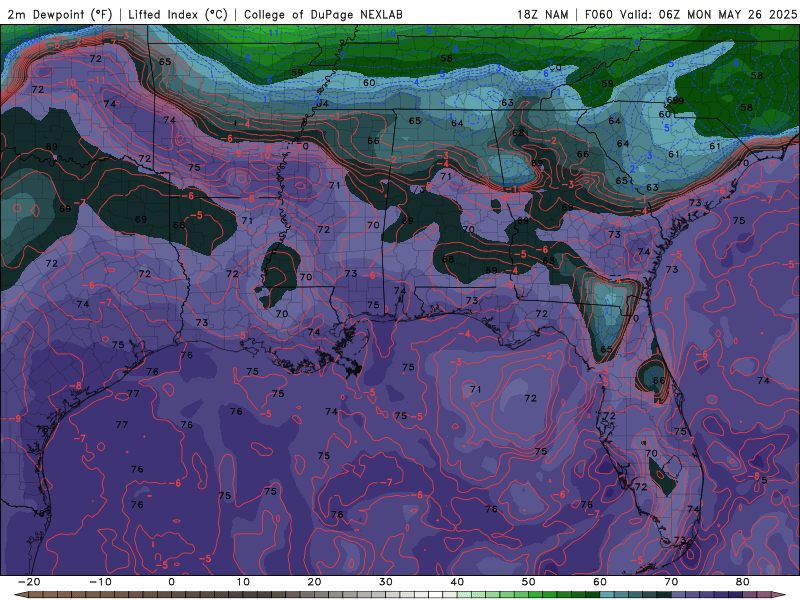Screen dimensions: 800x600
Task: Click the 40 label on the color scale
Action: (457, 582)
